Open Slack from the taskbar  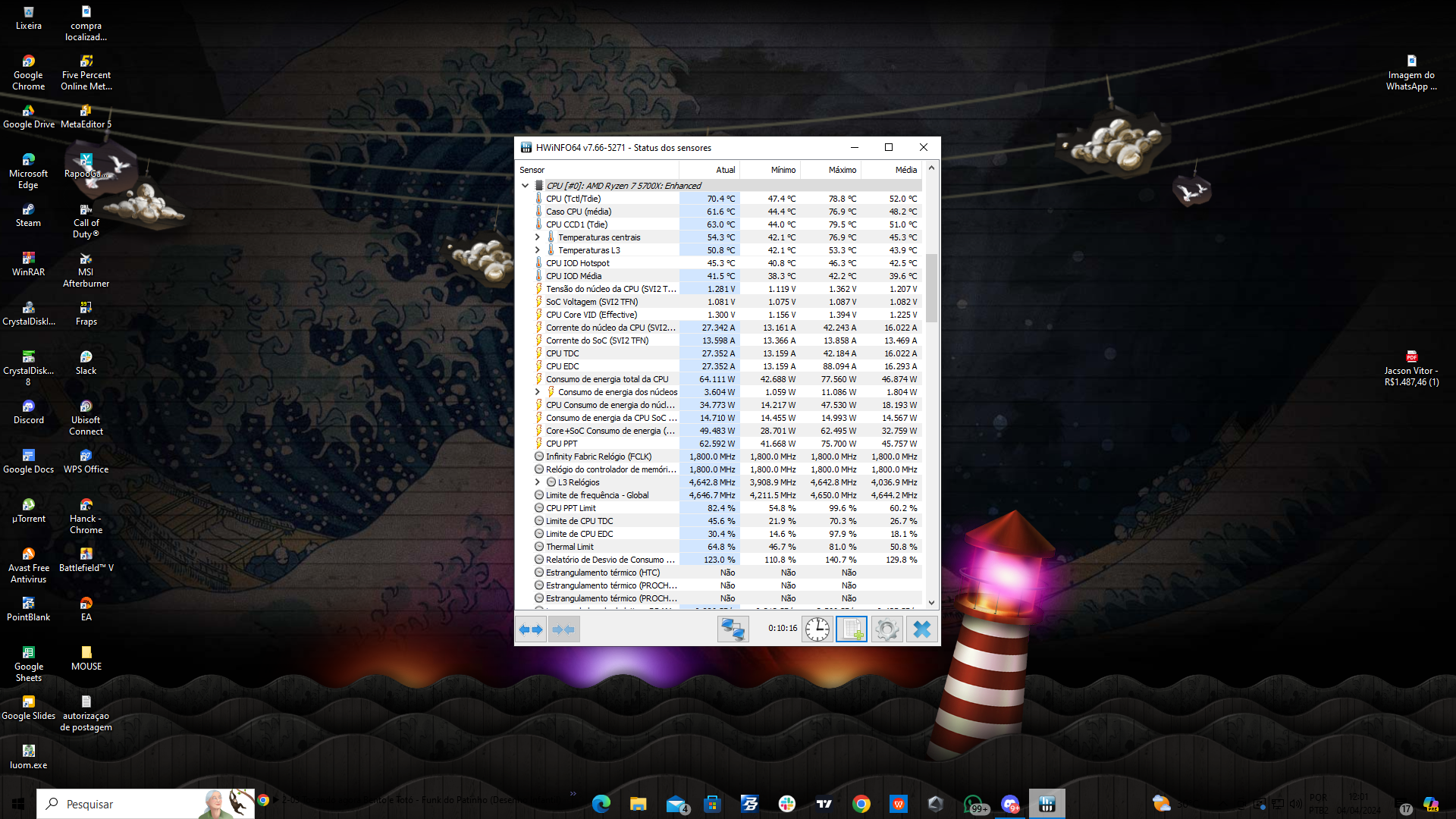click(787, 804)
